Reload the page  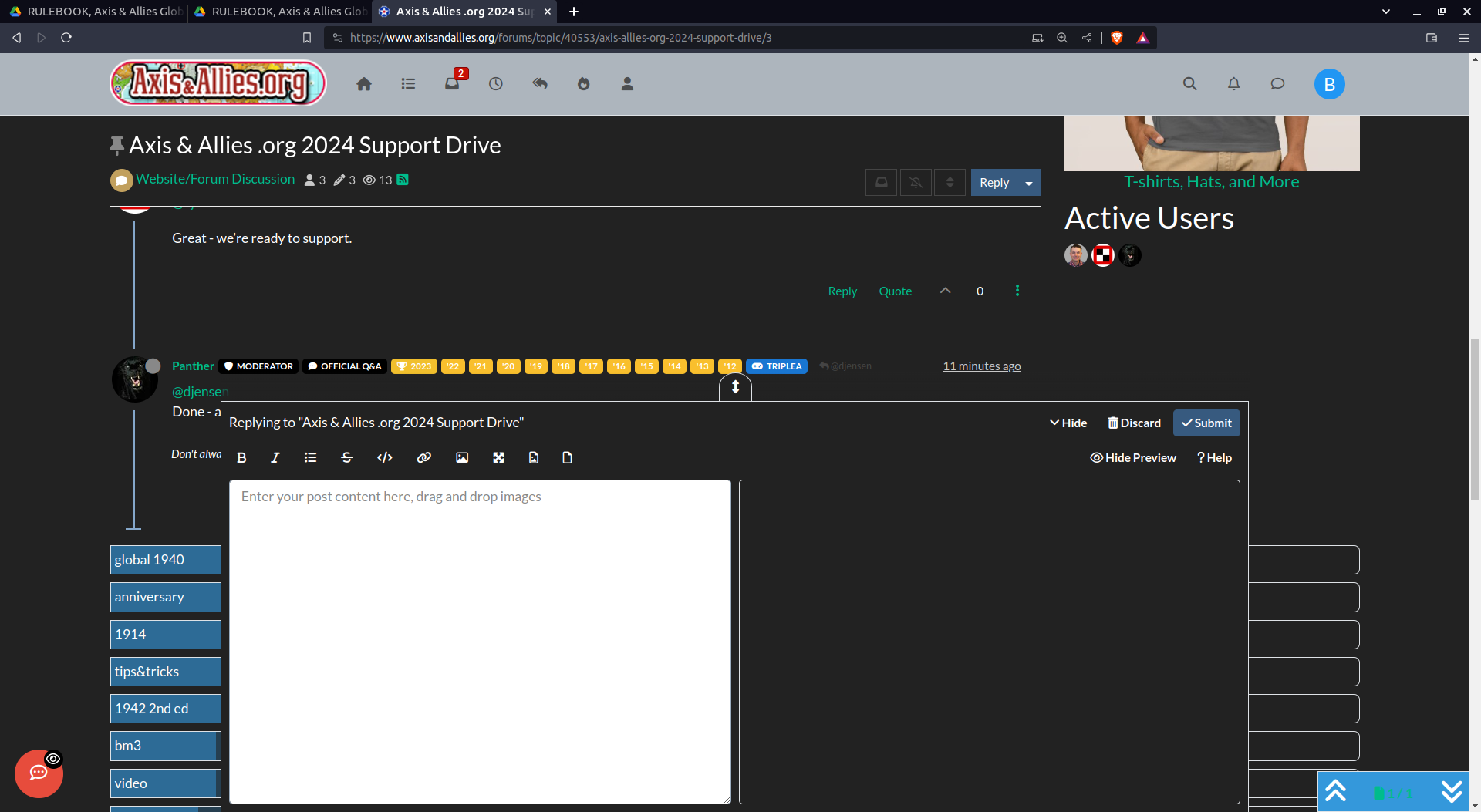pos(66,38)
